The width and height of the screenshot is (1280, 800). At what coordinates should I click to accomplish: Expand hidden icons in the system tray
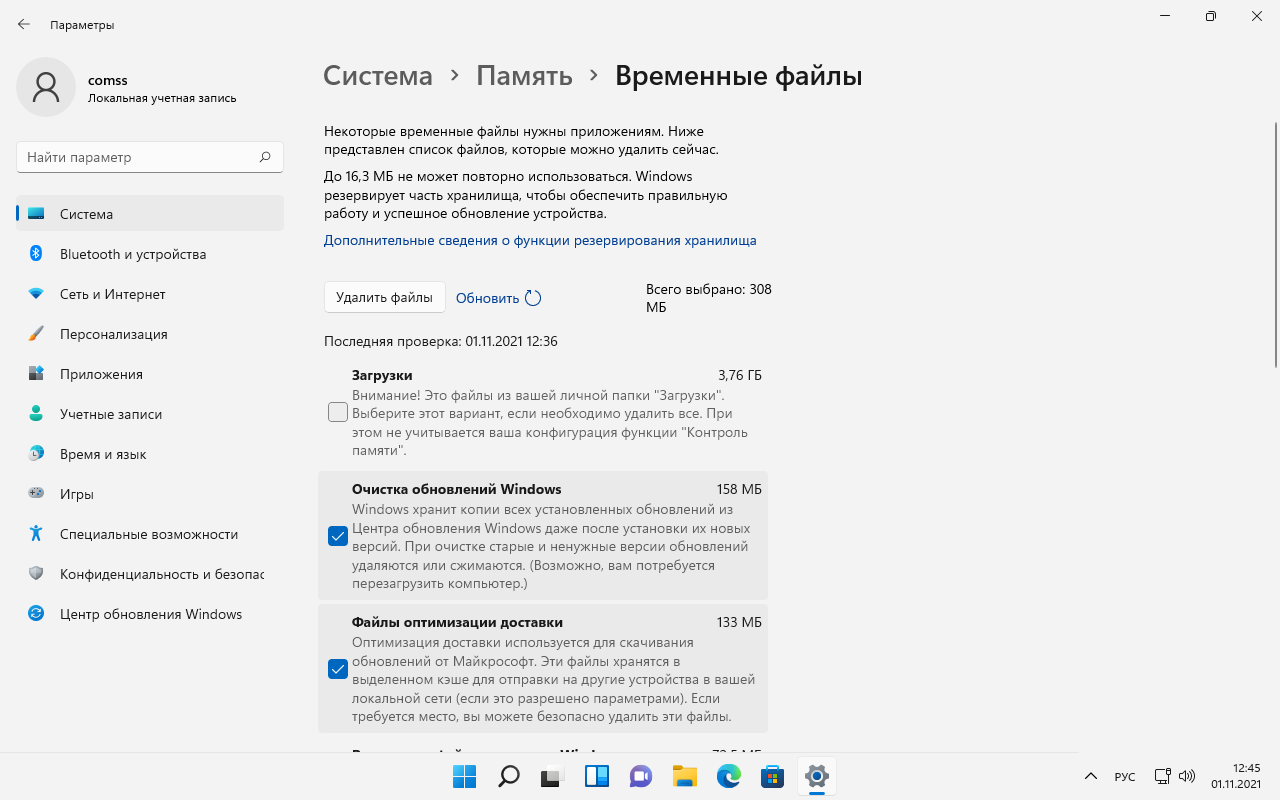[x=1091, y=777]
